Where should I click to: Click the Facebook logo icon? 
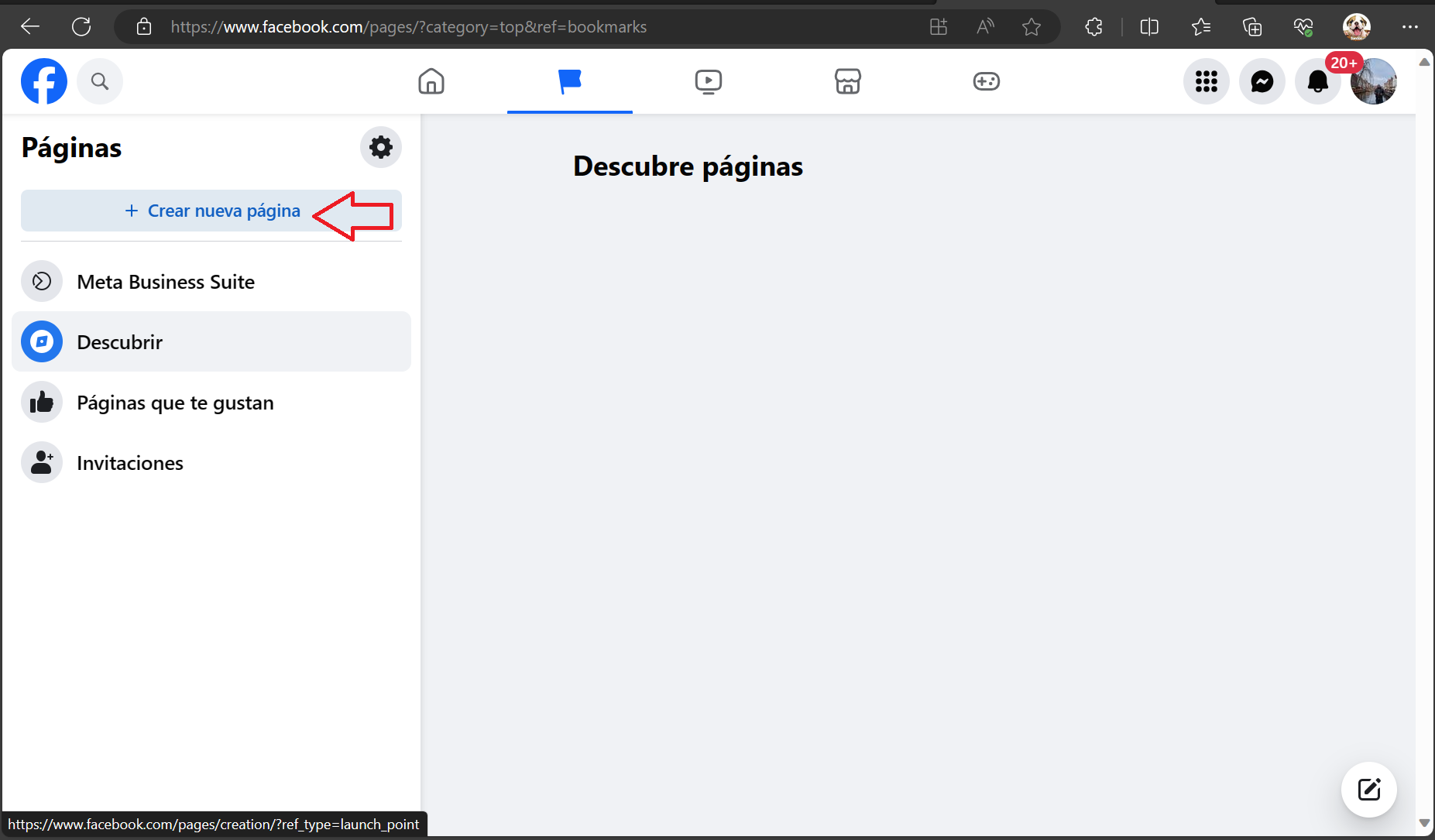44,81
